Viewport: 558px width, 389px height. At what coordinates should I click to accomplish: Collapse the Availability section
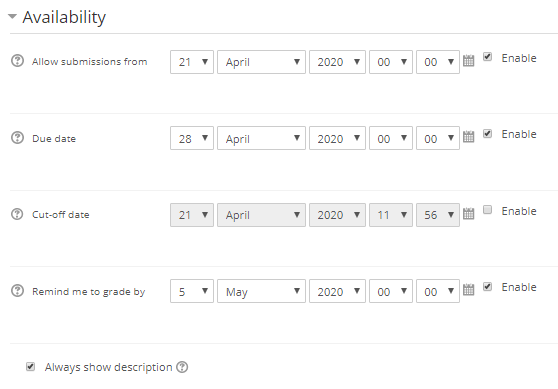pos(12,16)
